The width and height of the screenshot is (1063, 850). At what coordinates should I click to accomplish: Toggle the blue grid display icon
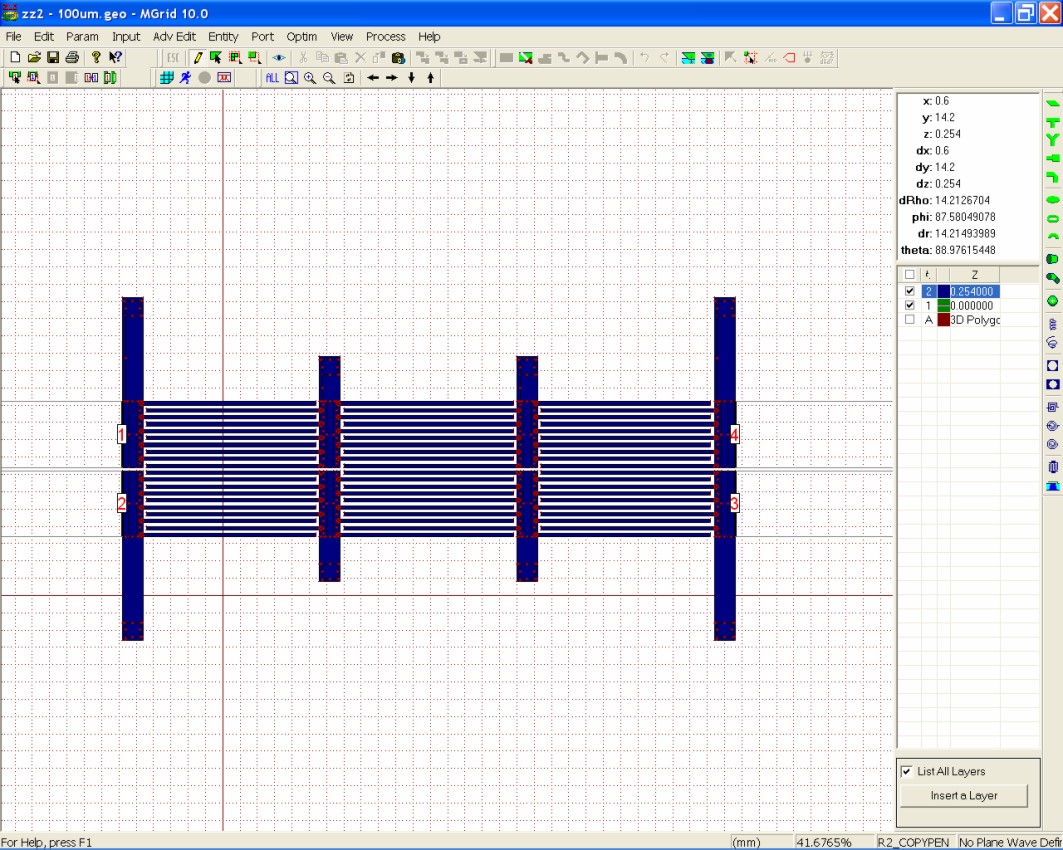167,78
